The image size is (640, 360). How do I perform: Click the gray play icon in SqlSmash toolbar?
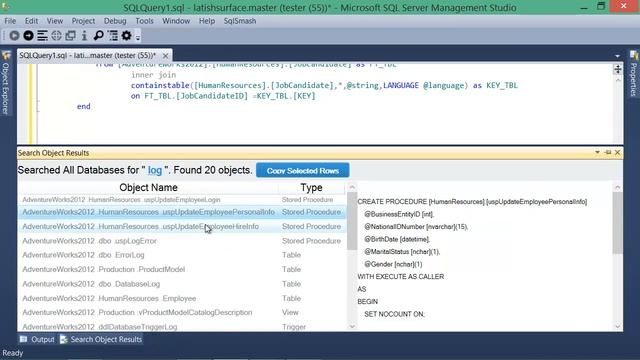[14, 36]
